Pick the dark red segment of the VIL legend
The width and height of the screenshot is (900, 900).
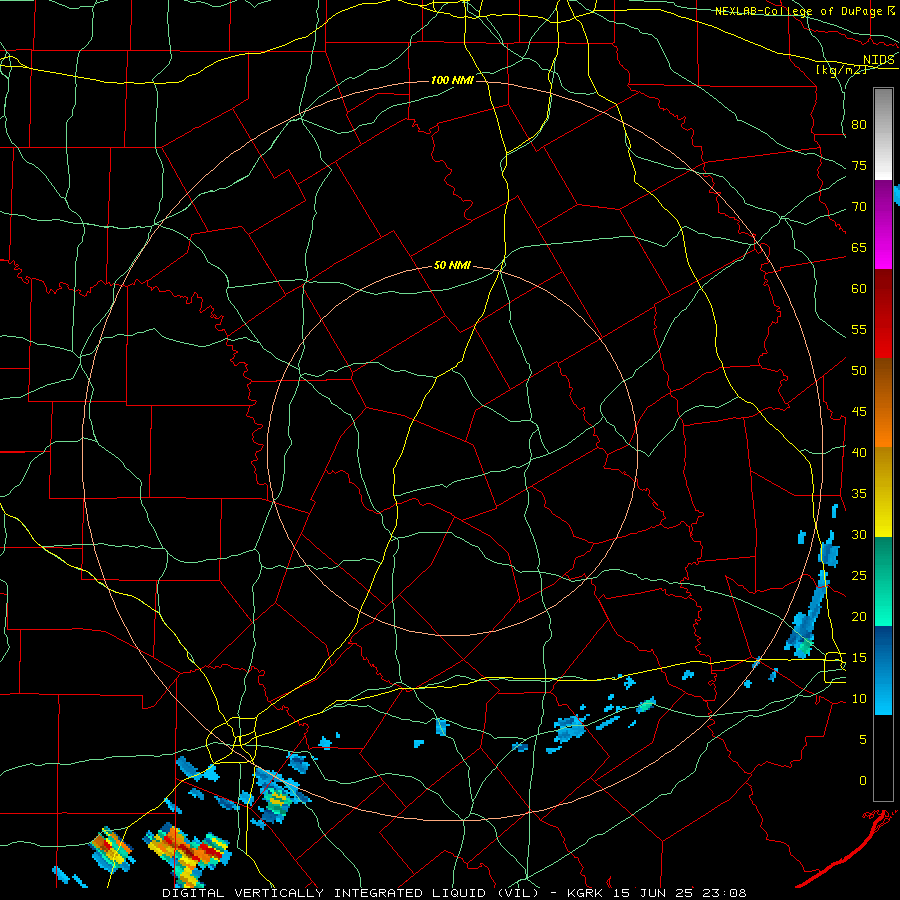tap(883, 314)
